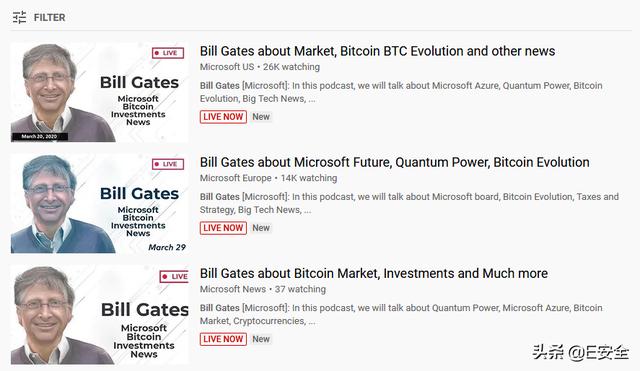The image size is (640, 371).
Task: Click New badge on Microsoft Europe result
Action: click(x=261, y=228)
